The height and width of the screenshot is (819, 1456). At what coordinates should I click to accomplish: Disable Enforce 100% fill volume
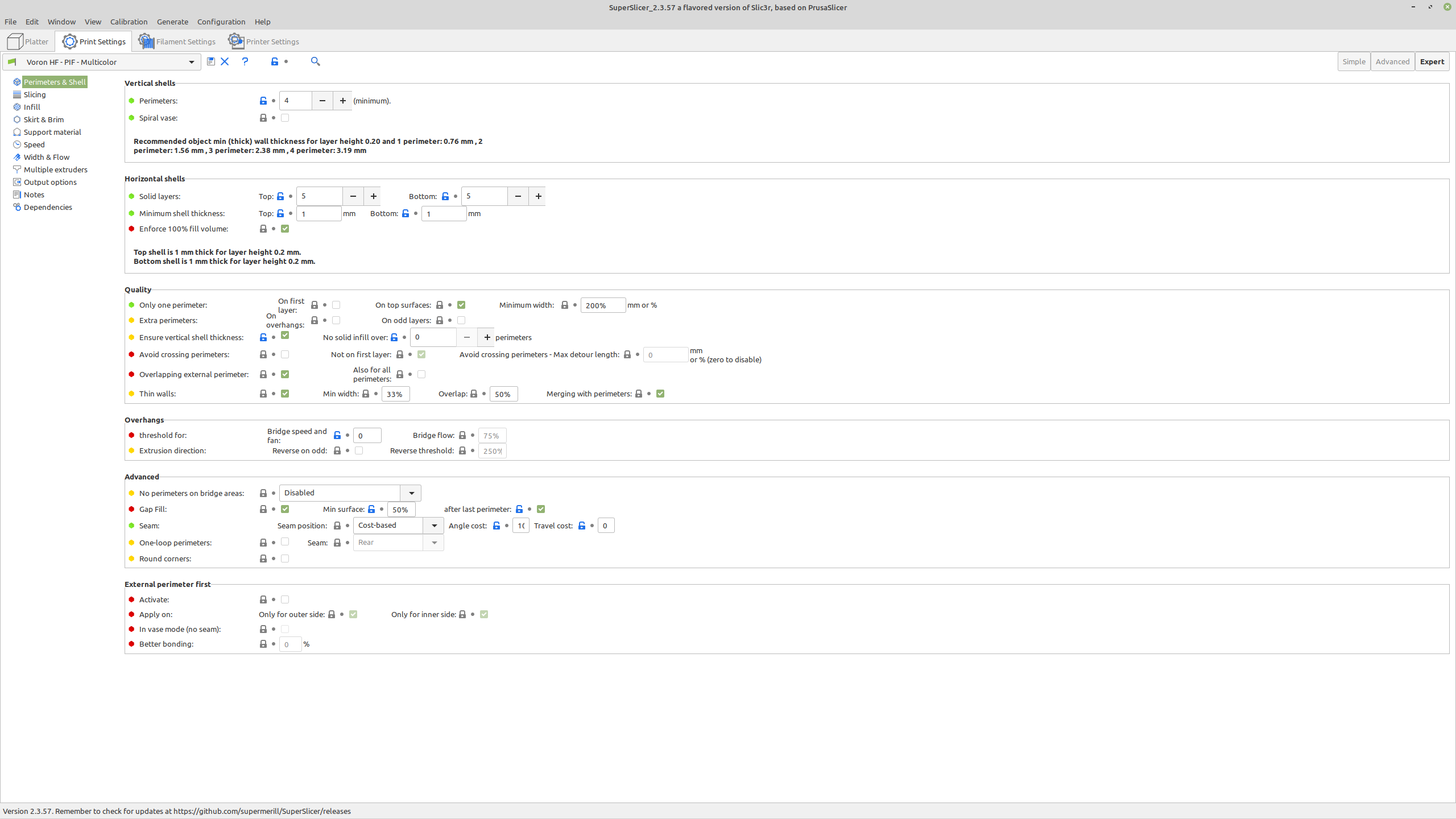285,229
